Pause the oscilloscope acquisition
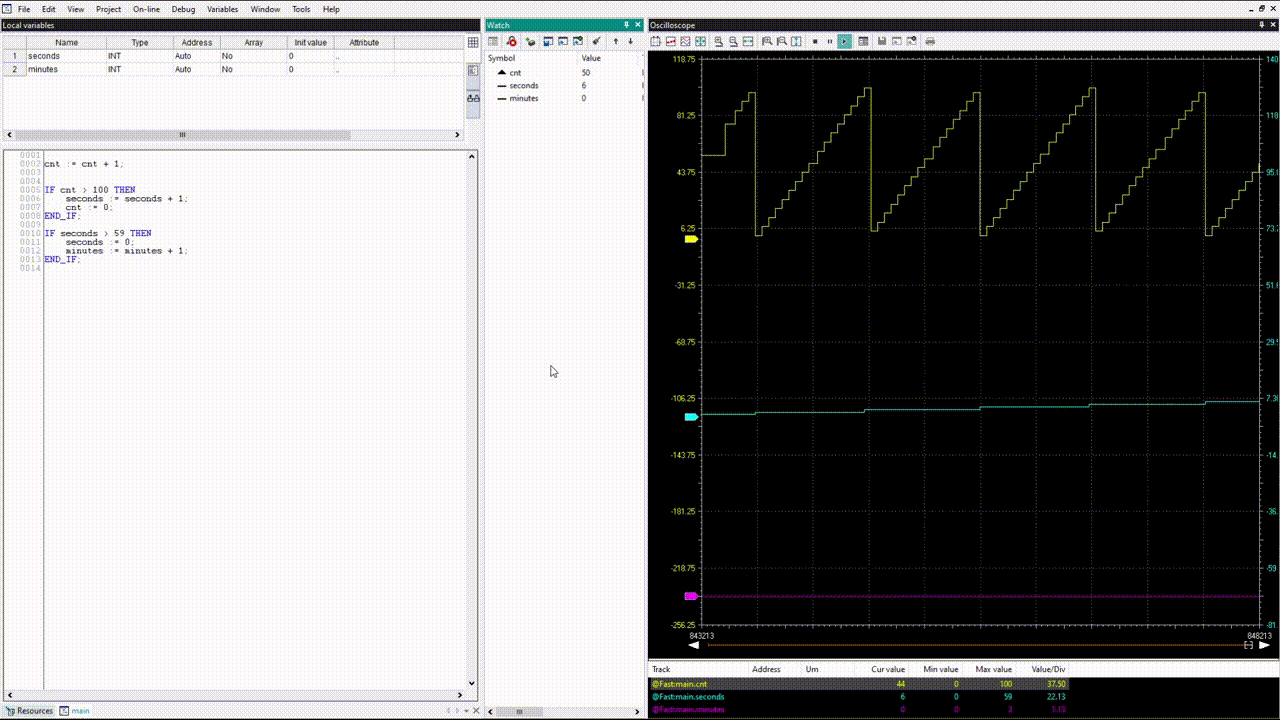The height and width of the screenshot is (720, 1280). click(x=830, y=41)
